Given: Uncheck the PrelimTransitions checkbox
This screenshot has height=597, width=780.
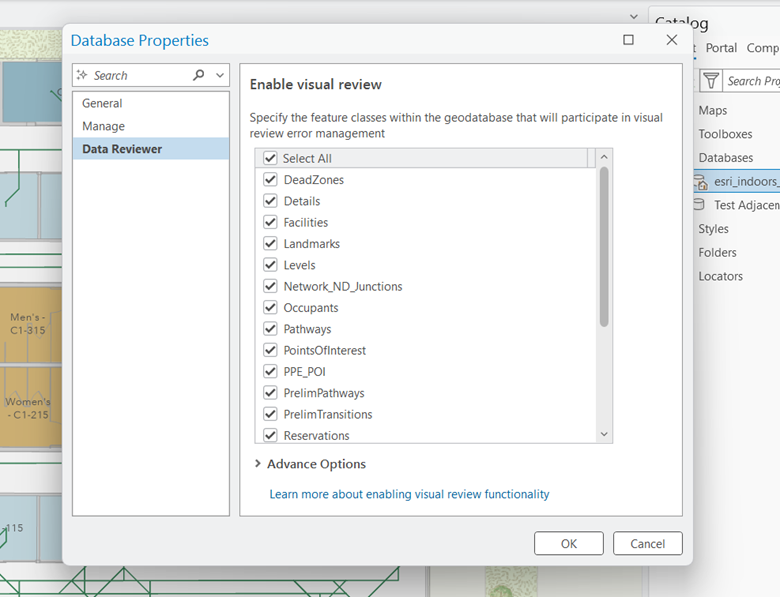Looking at the screenshot, I should coord(270,414).
